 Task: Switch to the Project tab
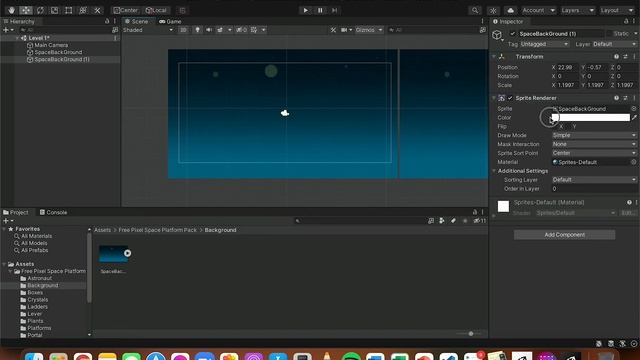[16, 212]
